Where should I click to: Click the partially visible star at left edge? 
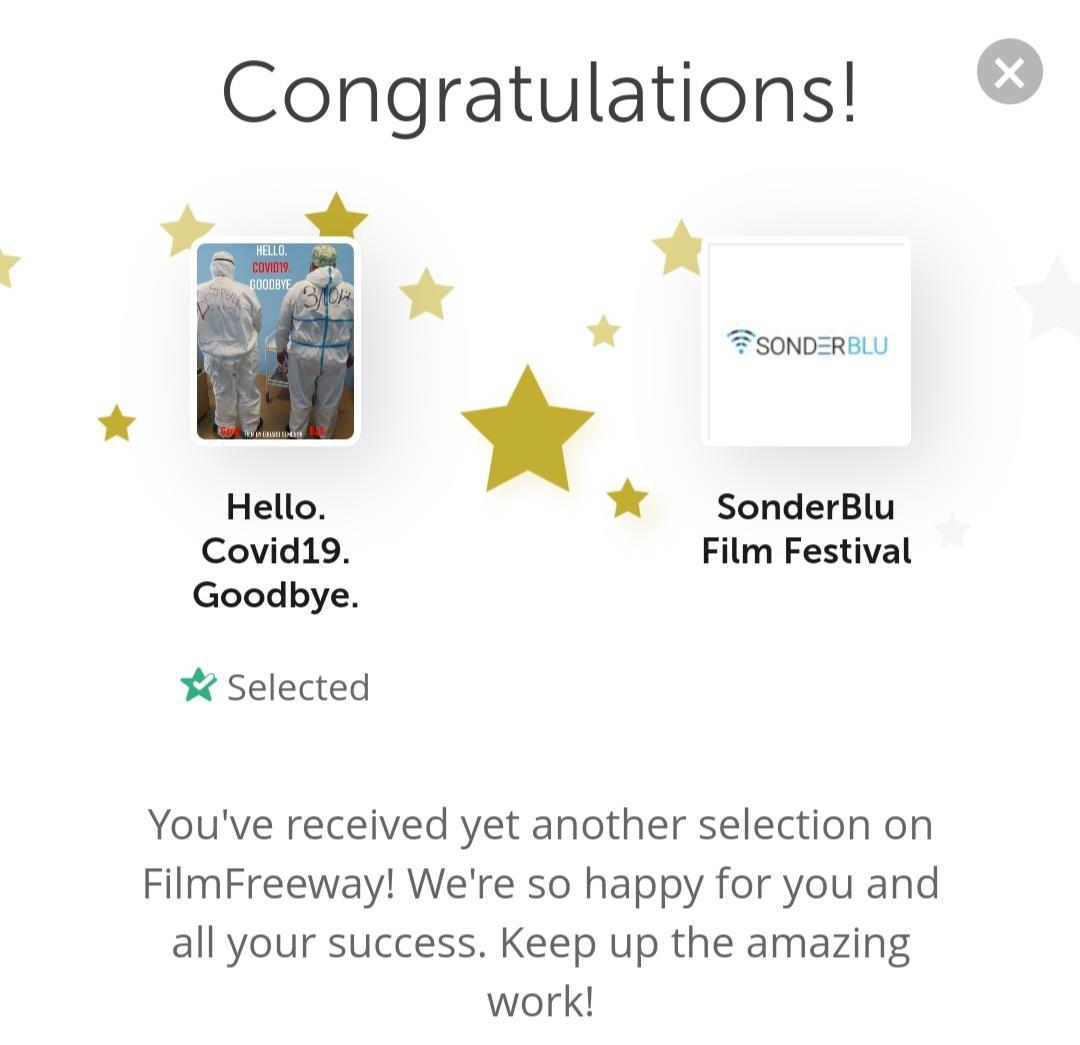(6, 266)
